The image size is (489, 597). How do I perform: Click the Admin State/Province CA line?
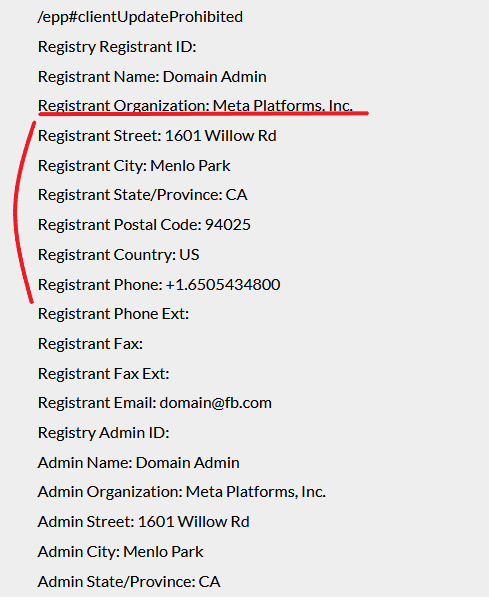pos(129,582)
